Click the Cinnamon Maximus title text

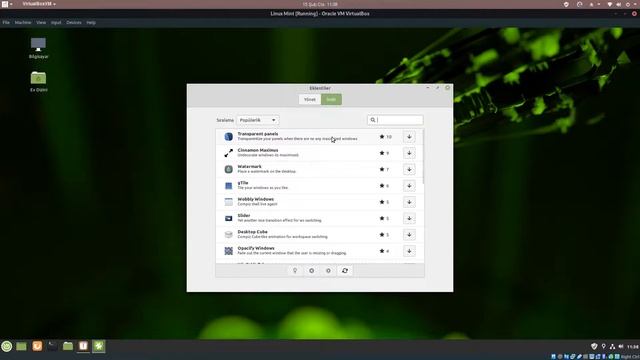click(x=258, y=150)
